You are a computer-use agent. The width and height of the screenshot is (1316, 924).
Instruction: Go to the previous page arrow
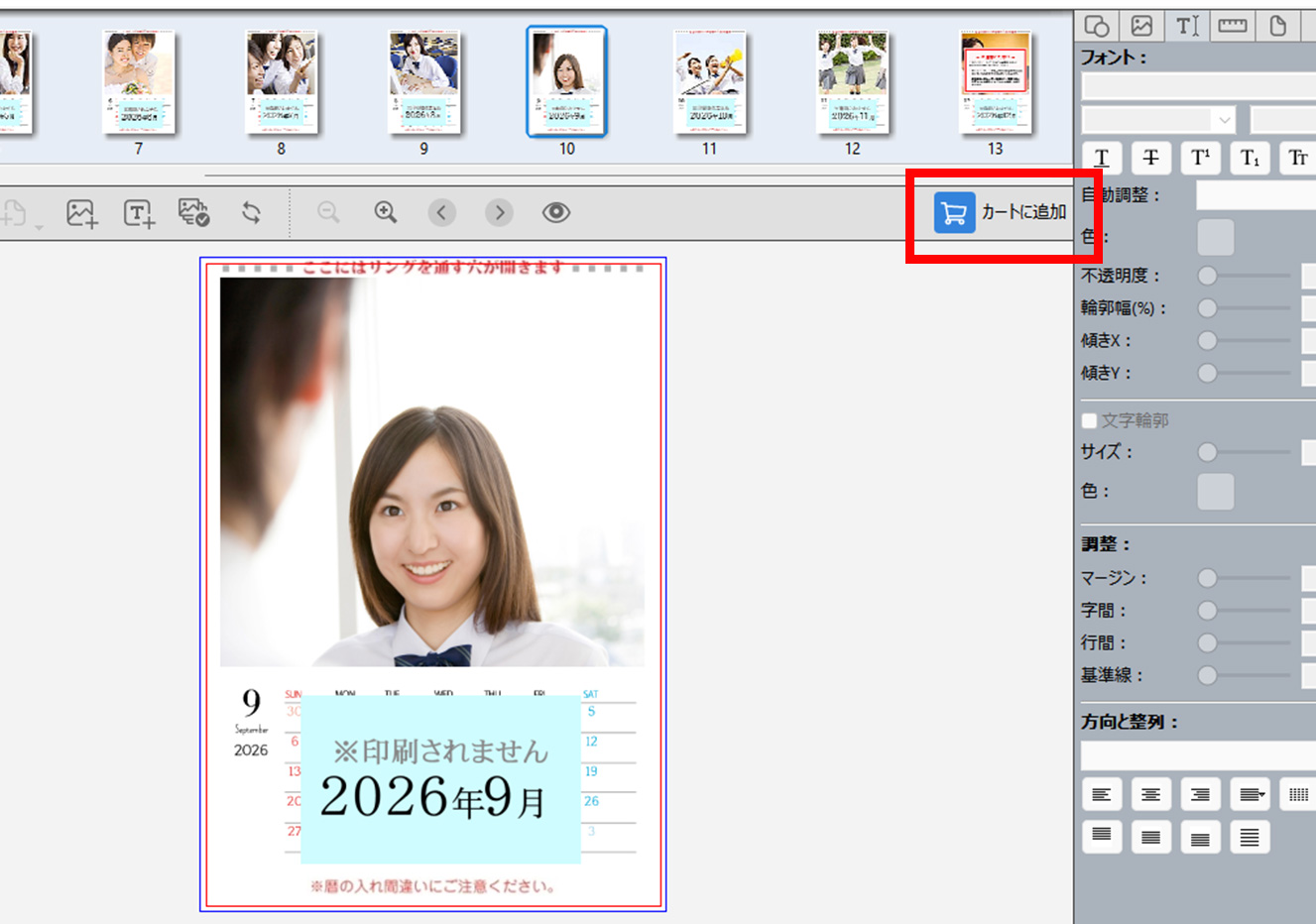[442, 212]
